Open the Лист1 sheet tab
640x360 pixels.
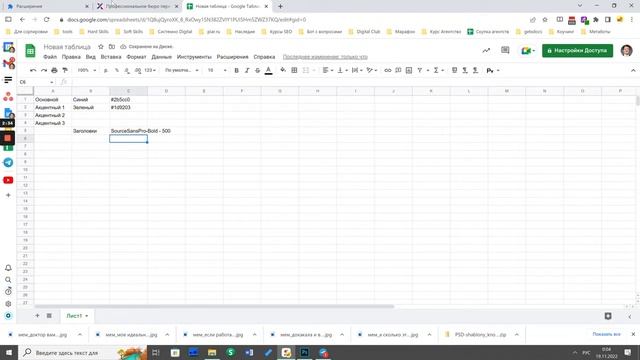click(77, 316)
